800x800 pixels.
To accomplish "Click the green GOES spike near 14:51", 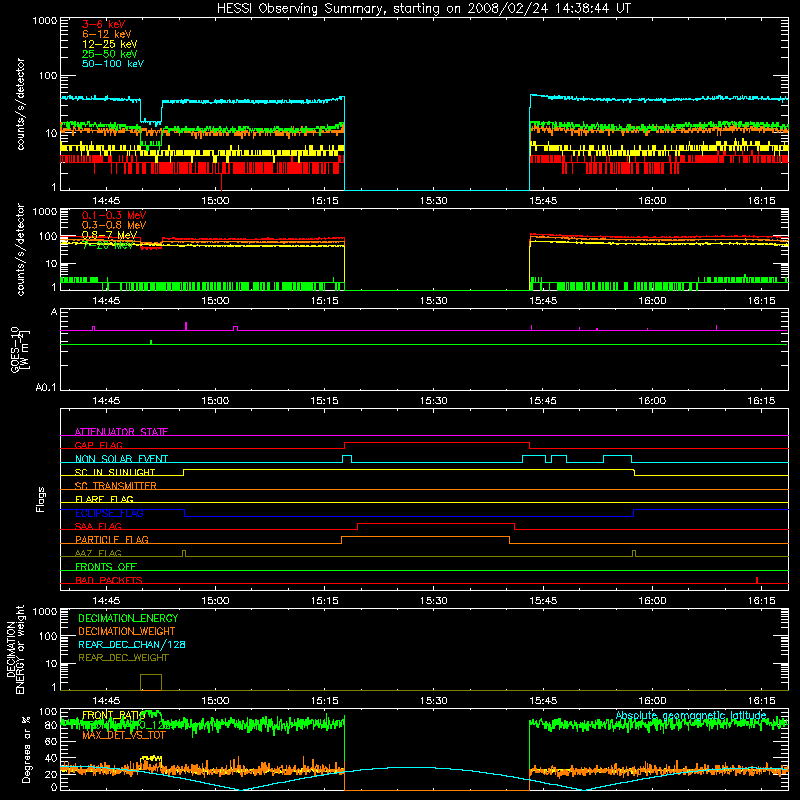I will tap(151, 342).
